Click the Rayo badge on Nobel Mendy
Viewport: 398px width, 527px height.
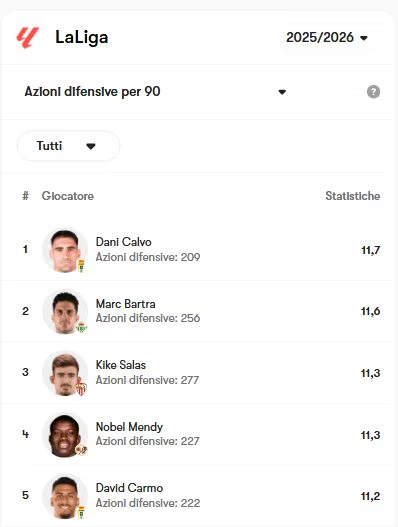tap(81, 450)
